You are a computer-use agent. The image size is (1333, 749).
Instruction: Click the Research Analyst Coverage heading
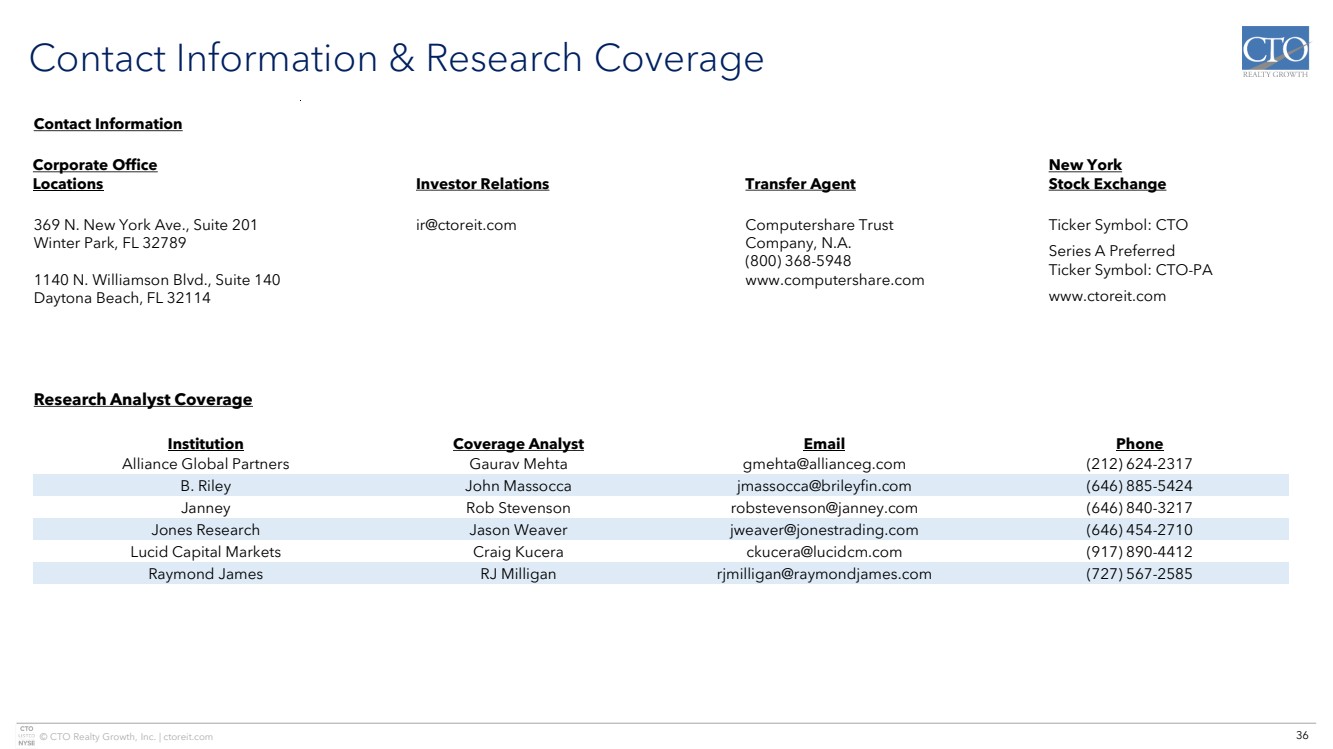pos(143,400)
